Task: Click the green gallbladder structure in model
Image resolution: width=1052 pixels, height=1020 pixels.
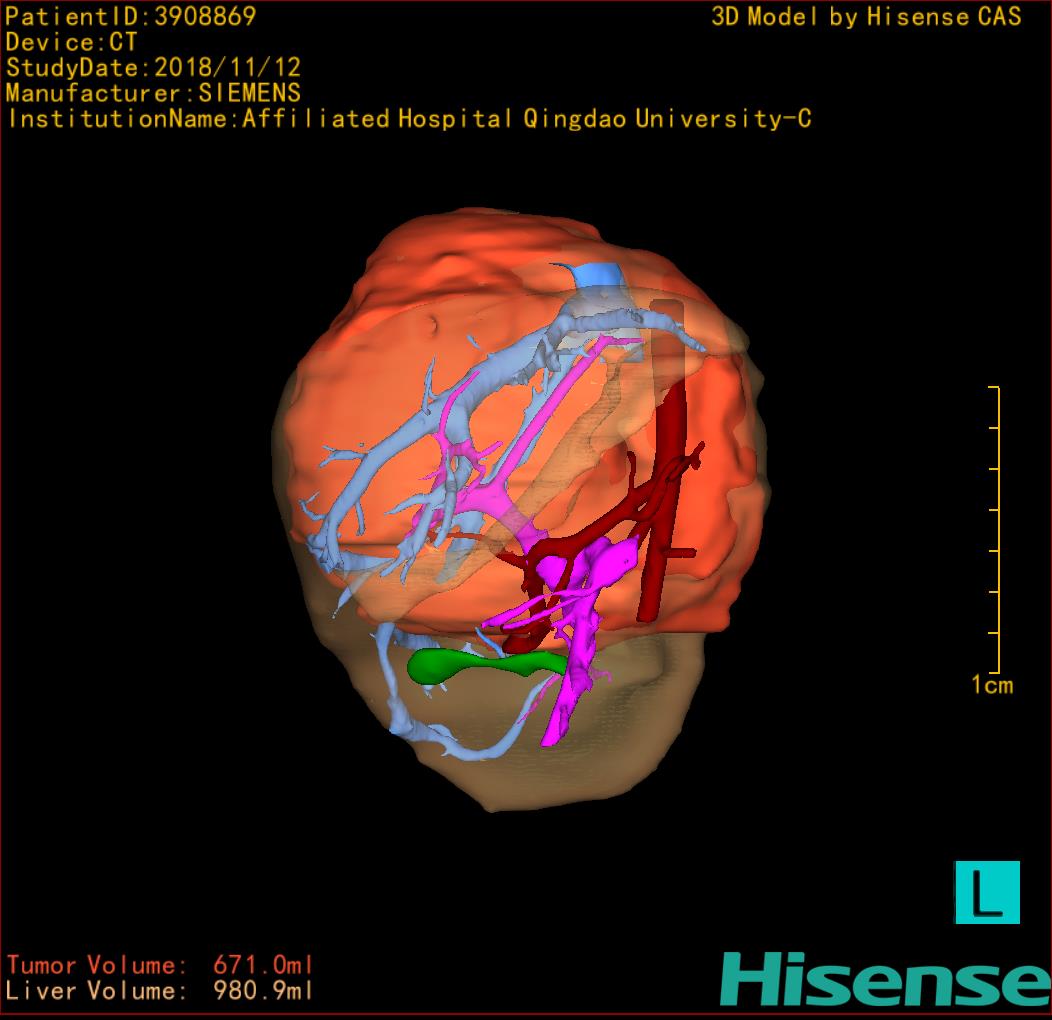Action: 486,665
